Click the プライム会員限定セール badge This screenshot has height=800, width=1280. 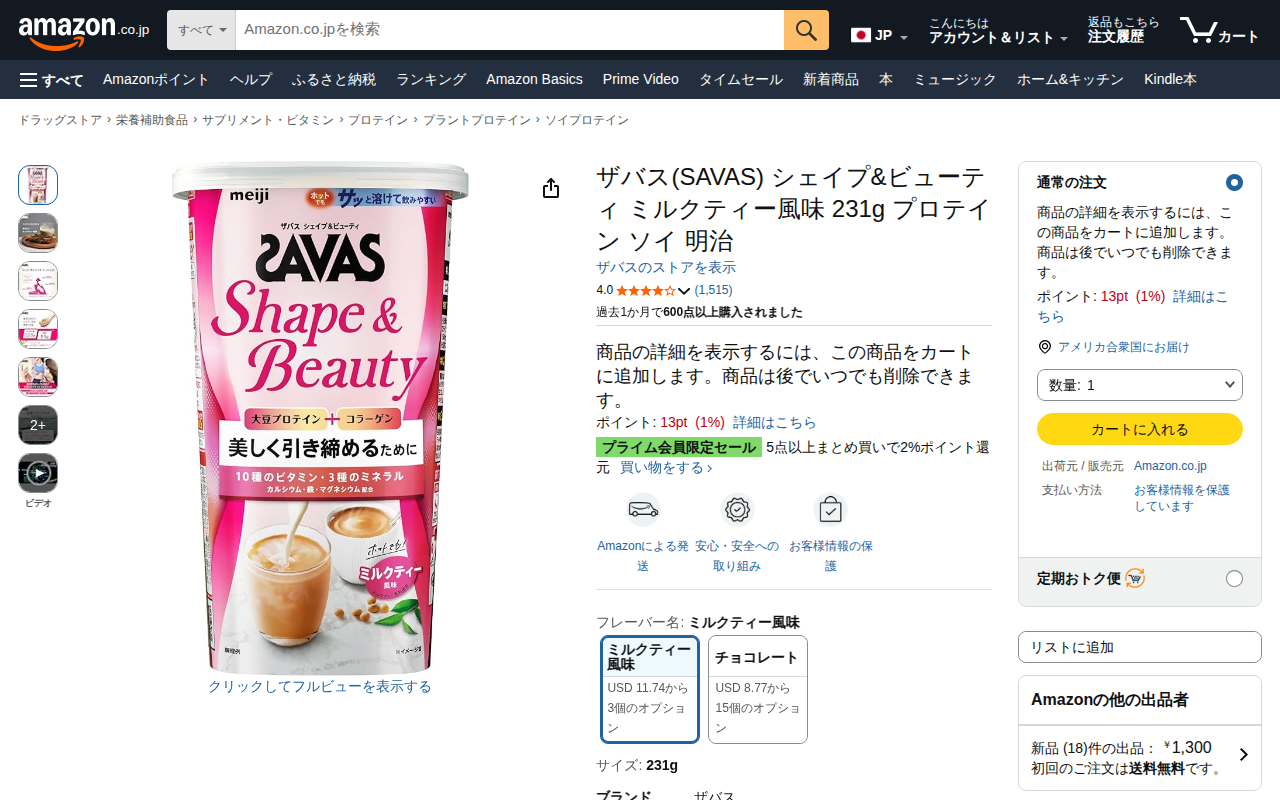pos(679,447)
